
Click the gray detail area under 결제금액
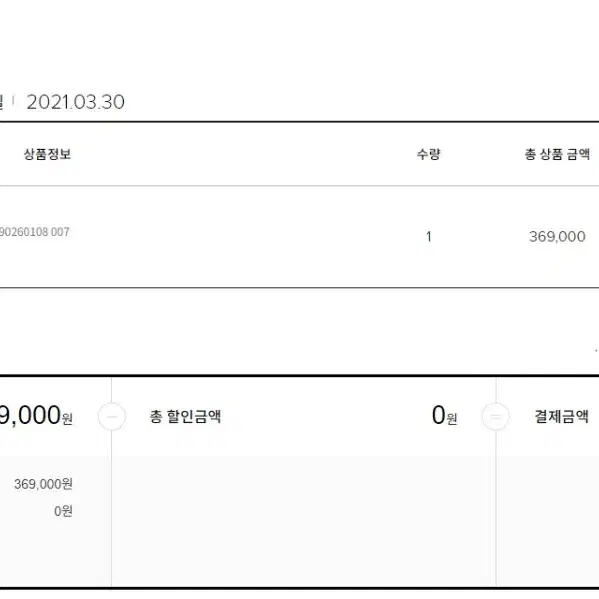pyautogui.click(x=547, y=521)
